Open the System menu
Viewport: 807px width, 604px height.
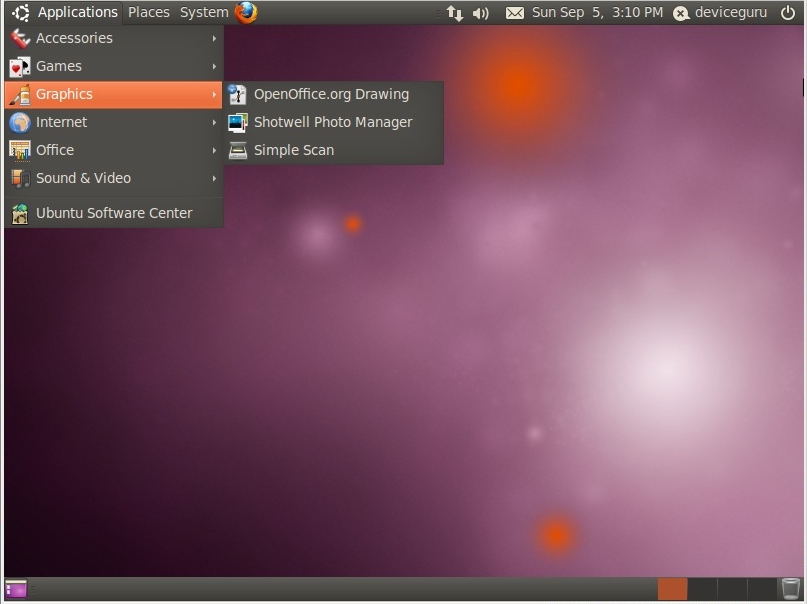pyautogui.click(x=204, y=12)
